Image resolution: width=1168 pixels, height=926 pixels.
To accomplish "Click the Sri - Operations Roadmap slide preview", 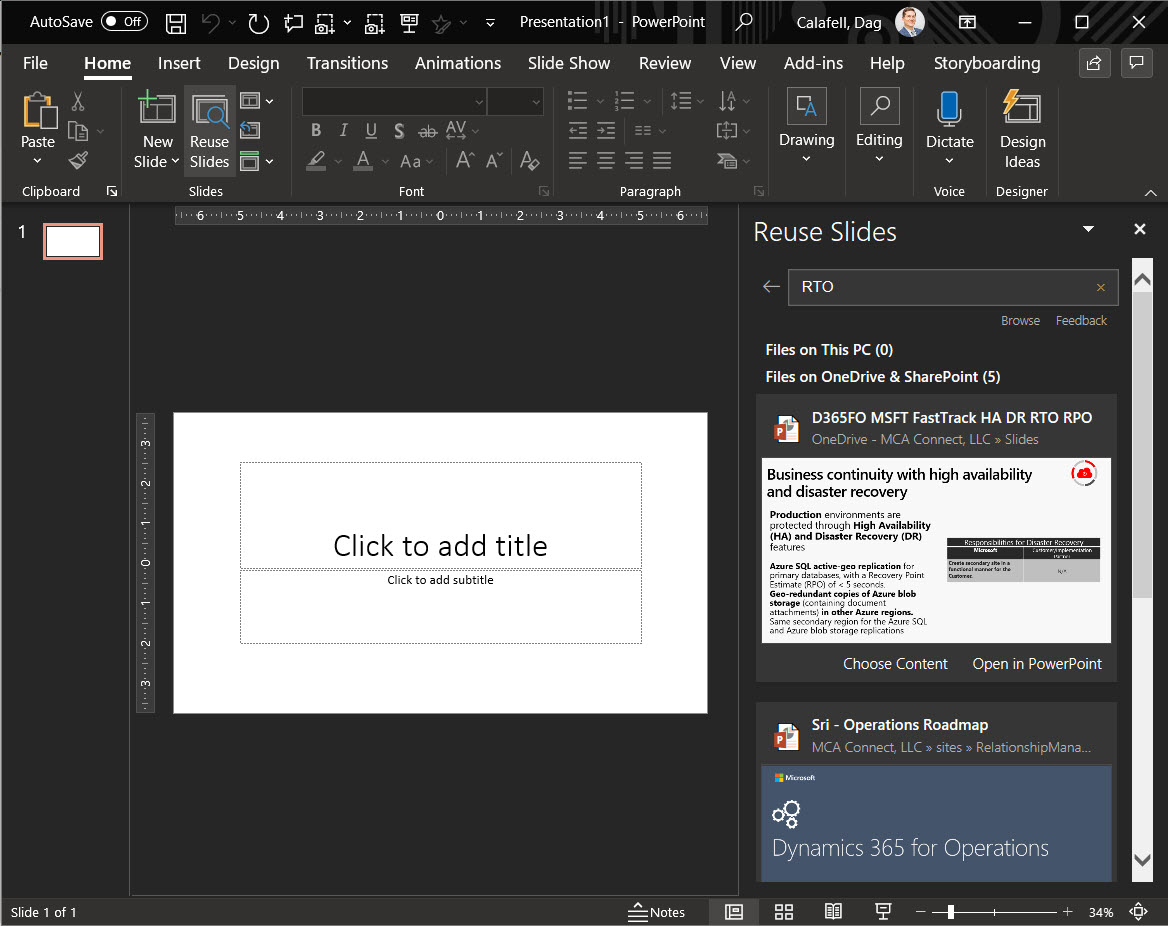I will (936, 824).
